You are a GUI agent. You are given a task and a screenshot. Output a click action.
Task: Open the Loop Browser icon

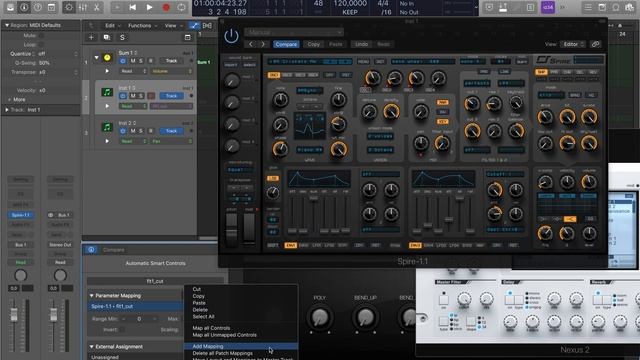(616, 7)
